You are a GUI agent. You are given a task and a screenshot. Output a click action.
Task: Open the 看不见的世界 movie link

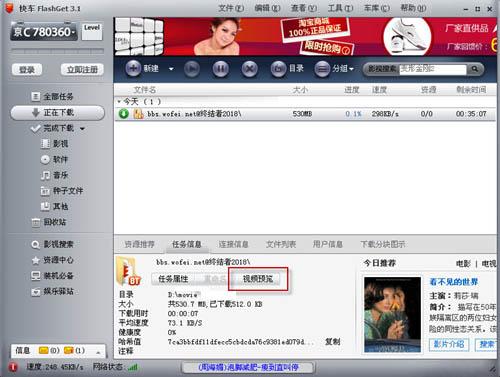point(454,282)
